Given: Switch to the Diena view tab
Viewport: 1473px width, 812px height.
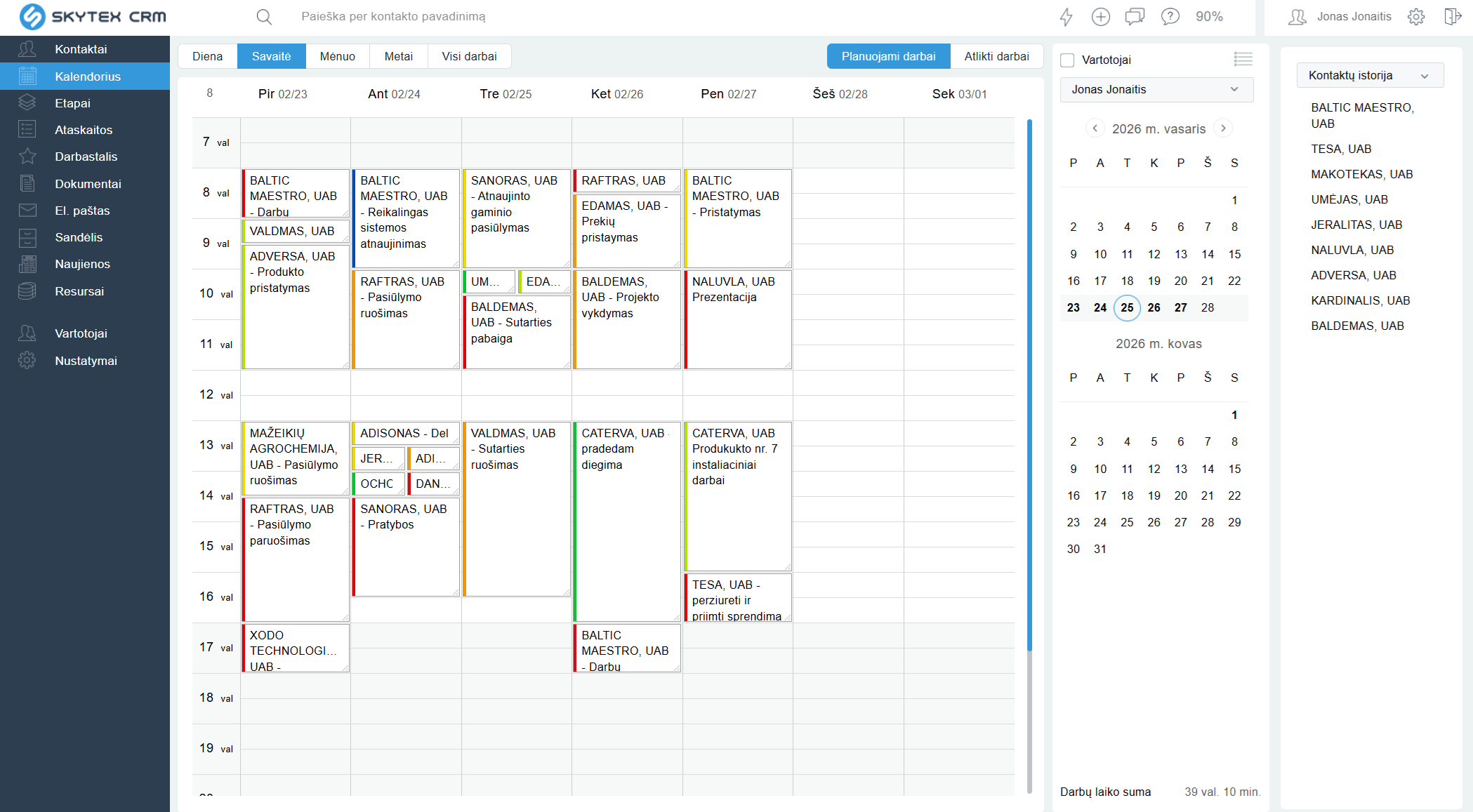Looking at the screenshot, I should pyautogui.click(x=208, y=57).
